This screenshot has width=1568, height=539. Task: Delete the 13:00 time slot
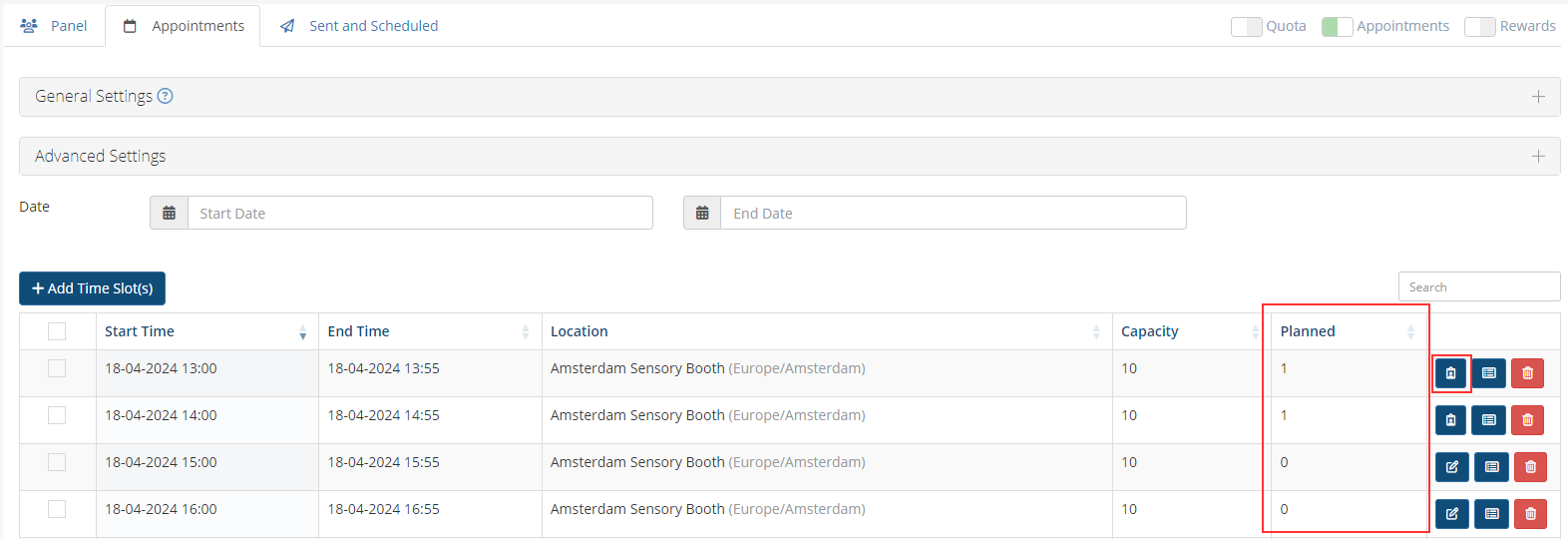coord(1527,373)
